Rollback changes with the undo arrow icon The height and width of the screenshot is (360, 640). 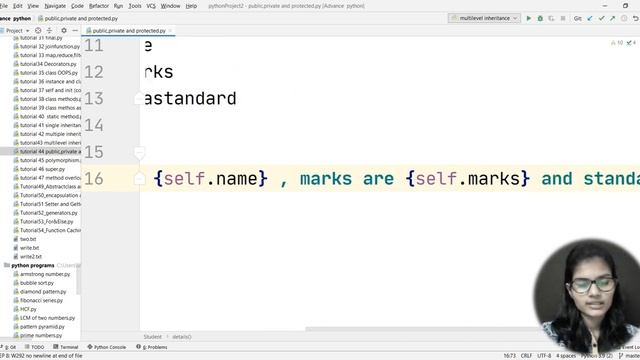(x=636, y=18)
